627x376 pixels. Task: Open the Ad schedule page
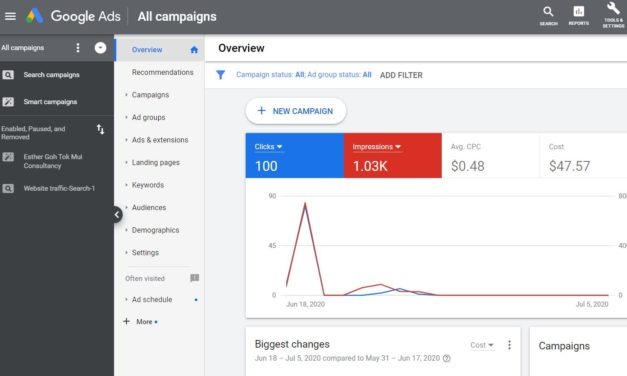click(x=152, y=299)
